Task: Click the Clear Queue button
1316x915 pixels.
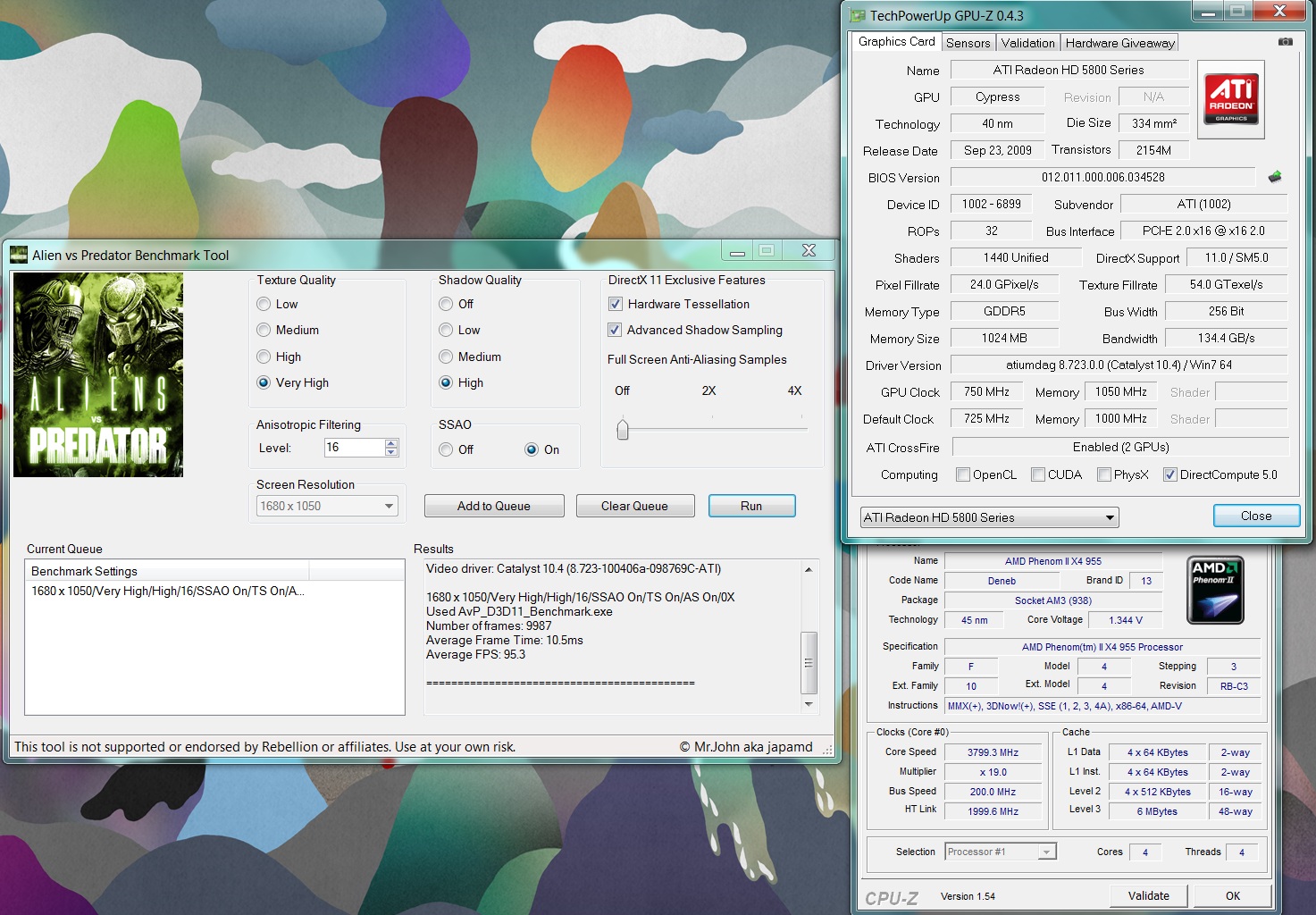Action: point(634,507)
